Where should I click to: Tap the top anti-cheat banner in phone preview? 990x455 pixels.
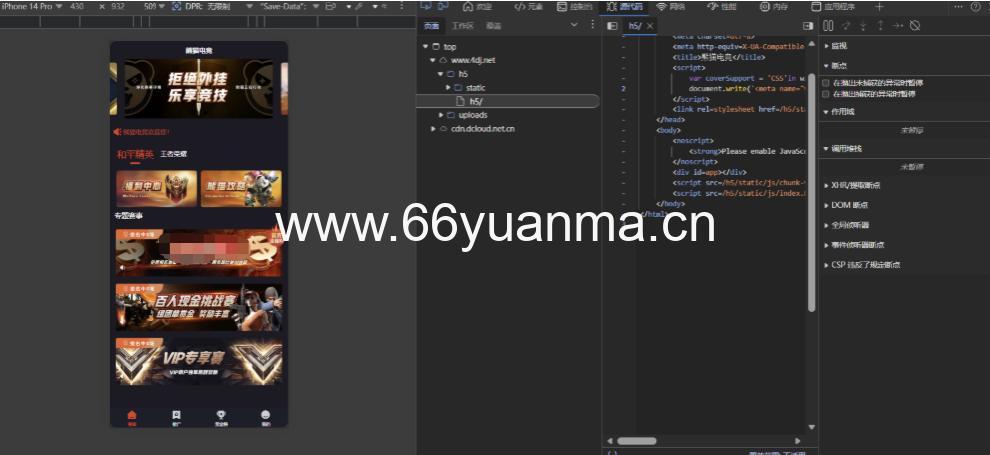click(198, 88)
